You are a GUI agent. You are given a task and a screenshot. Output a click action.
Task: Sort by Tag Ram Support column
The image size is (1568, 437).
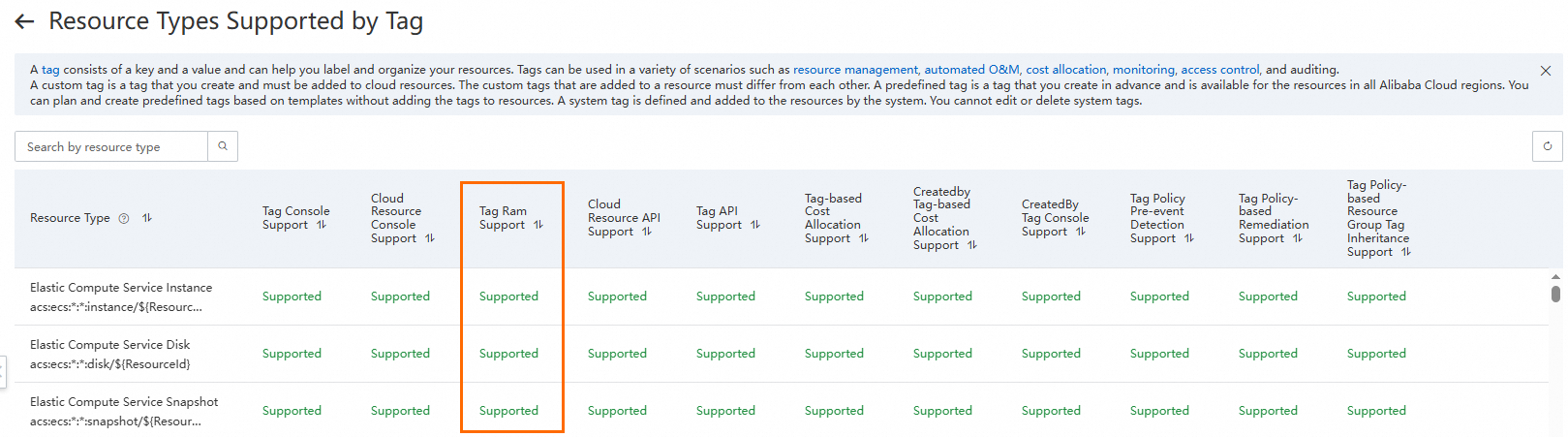(x=538, y=225)
